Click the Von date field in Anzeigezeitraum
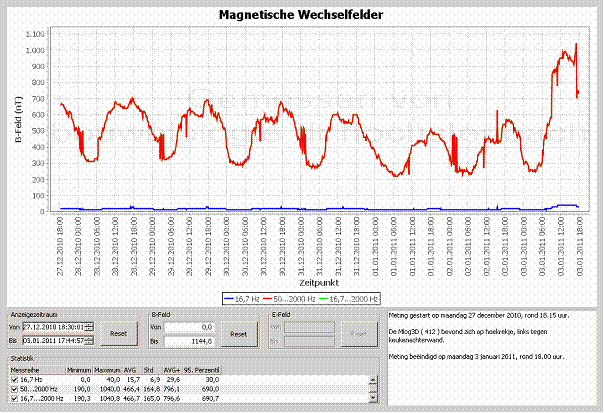 [54, 326]
